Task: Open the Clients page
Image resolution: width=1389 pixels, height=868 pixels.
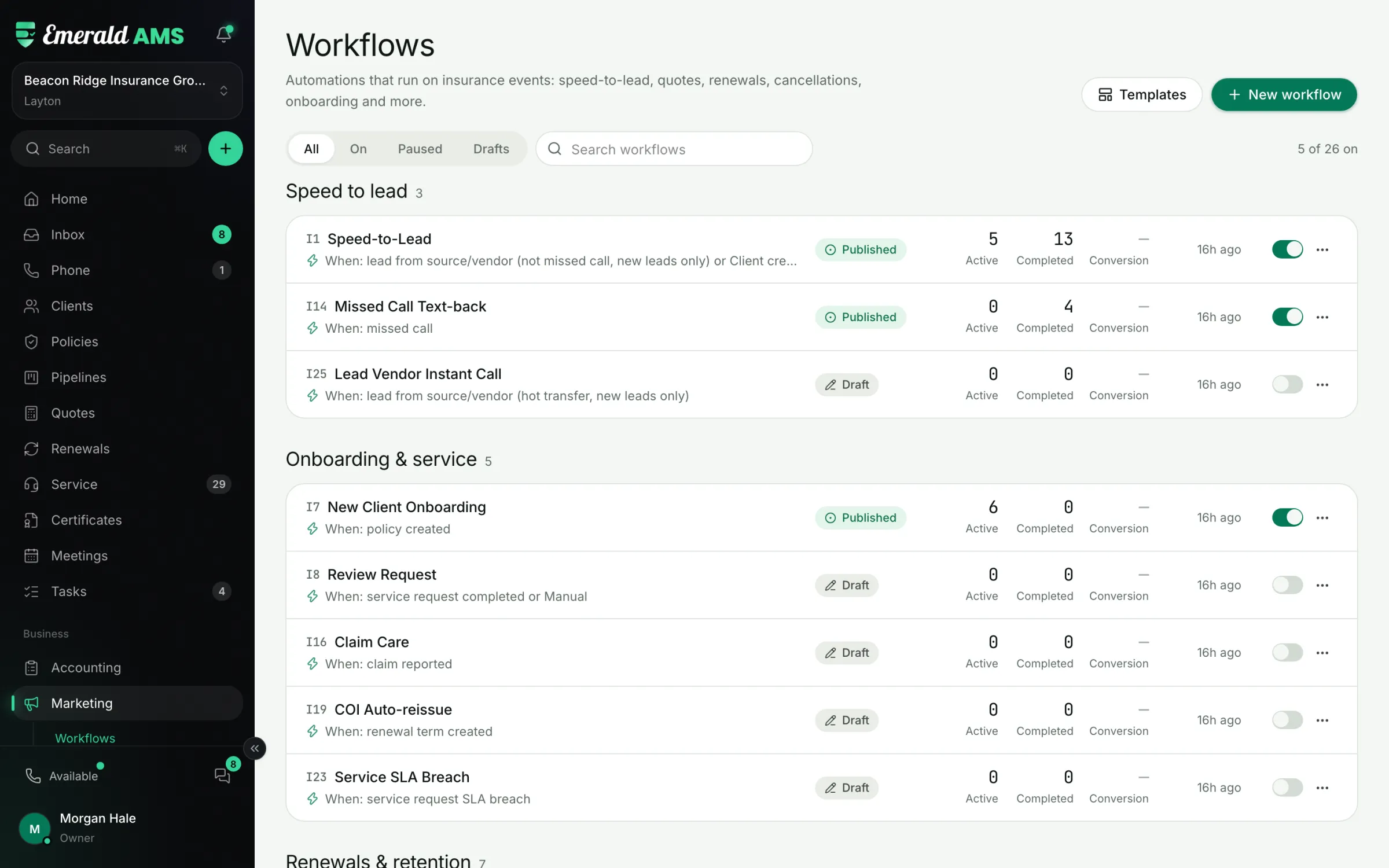Action: (127, 306)
